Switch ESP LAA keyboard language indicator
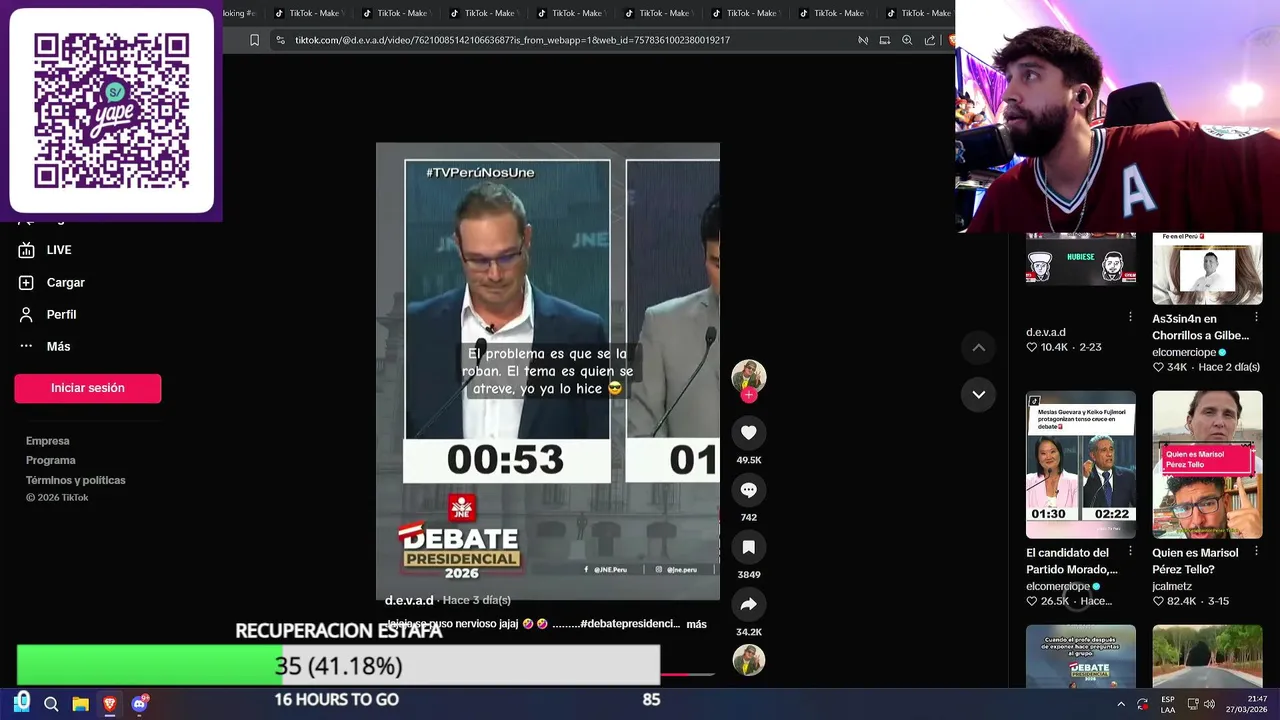Screen dimensions: 1280x720 click(x=1168, y=704)
